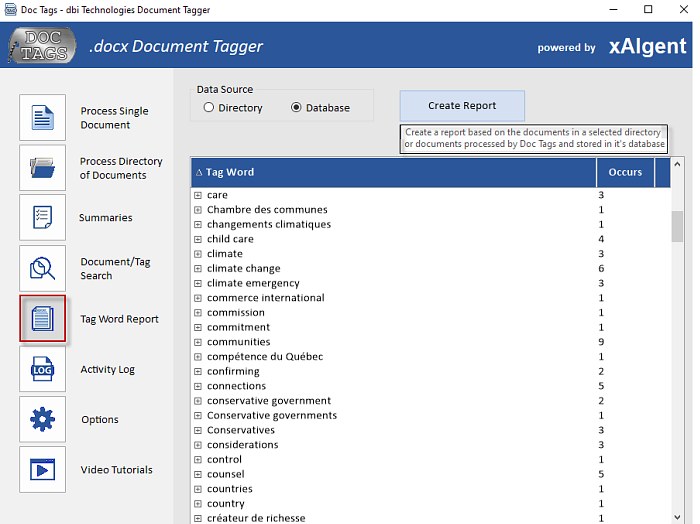Click the app icon in the title bar
Viewport: 700px width, 524px height.
coord(10,9)
